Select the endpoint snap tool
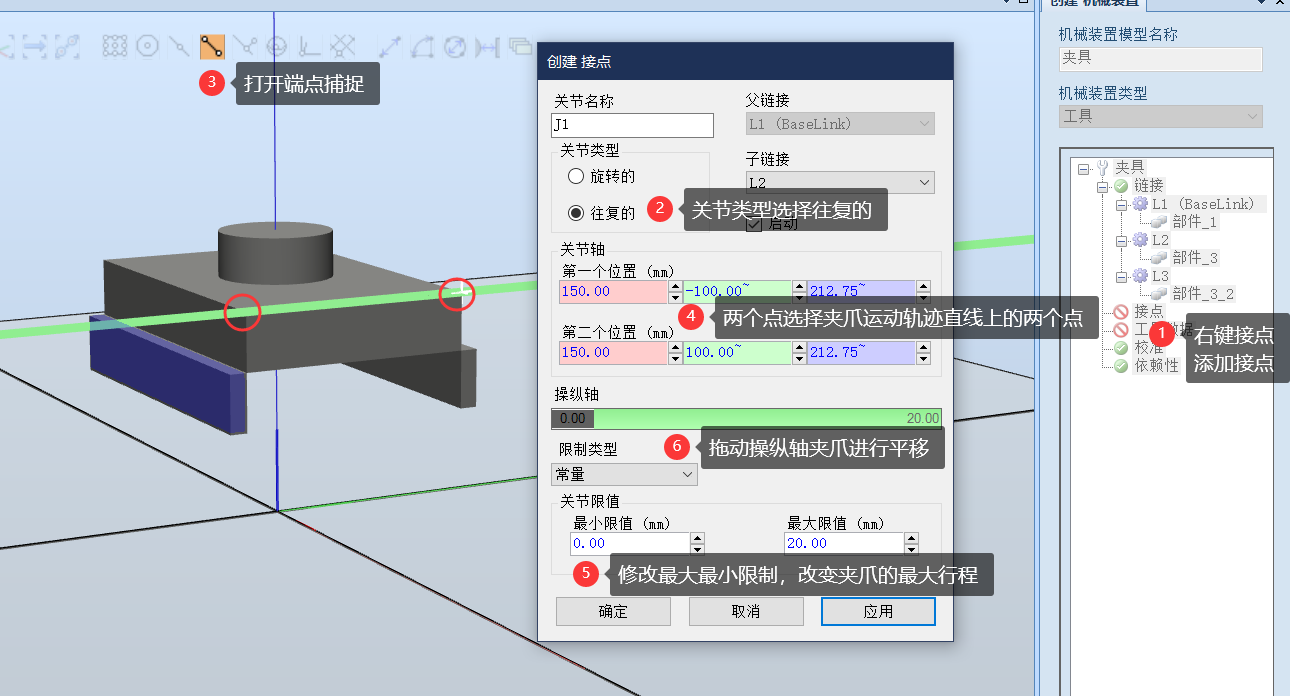1290x696 pixels. (x=211, y=45)
